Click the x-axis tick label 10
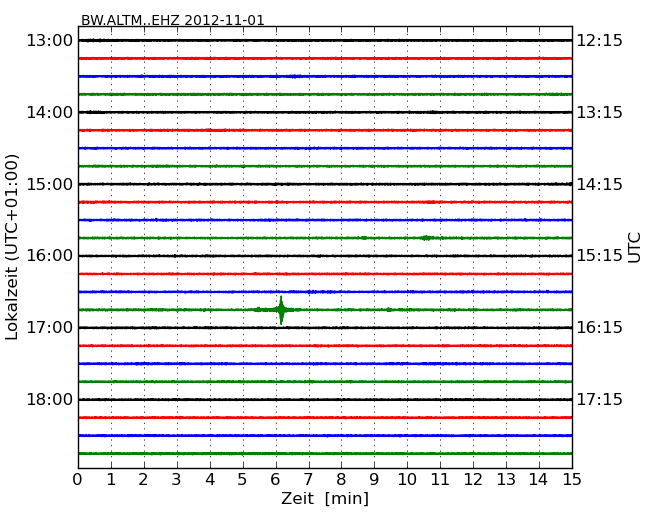Screen dimensions: 650x520 pos(407,479)
